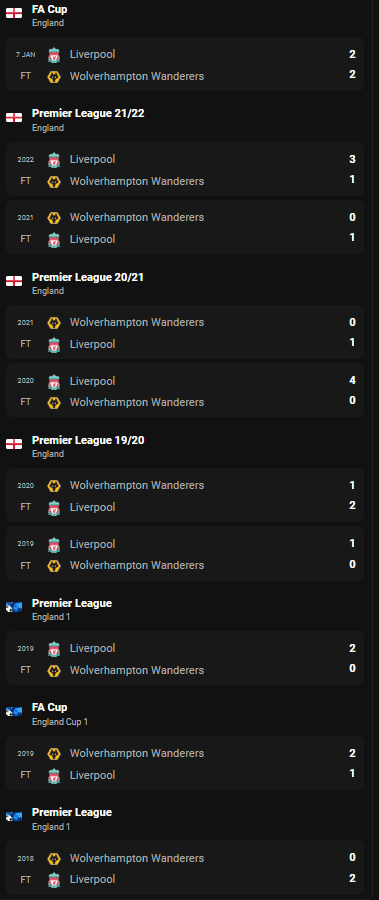Open the 2020 Wolves 1-2 Liverpool match card
Image resolution: width=379 pixels, height=900 pixels.
pos(185,495)
